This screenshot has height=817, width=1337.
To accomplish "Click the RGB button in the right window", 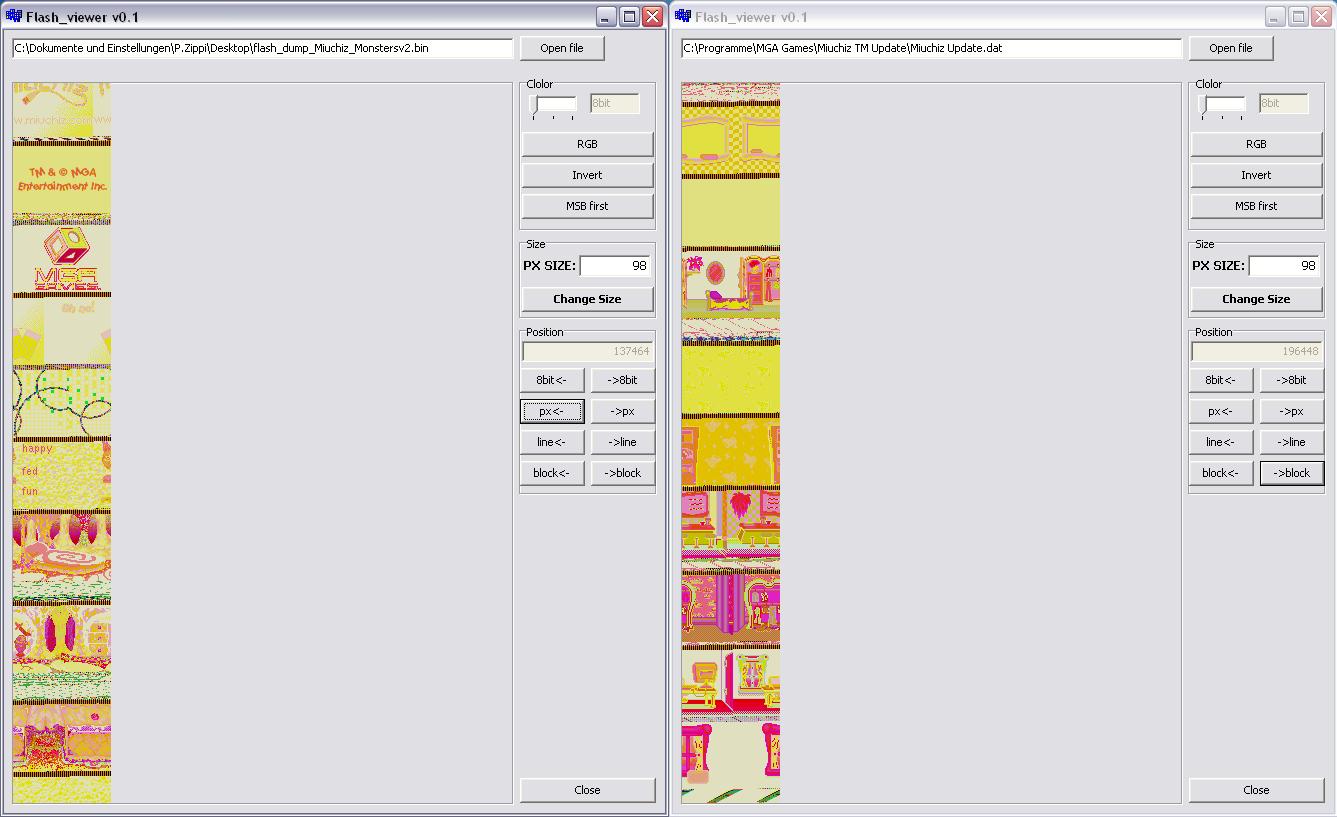I will (x=1256, y=144).
